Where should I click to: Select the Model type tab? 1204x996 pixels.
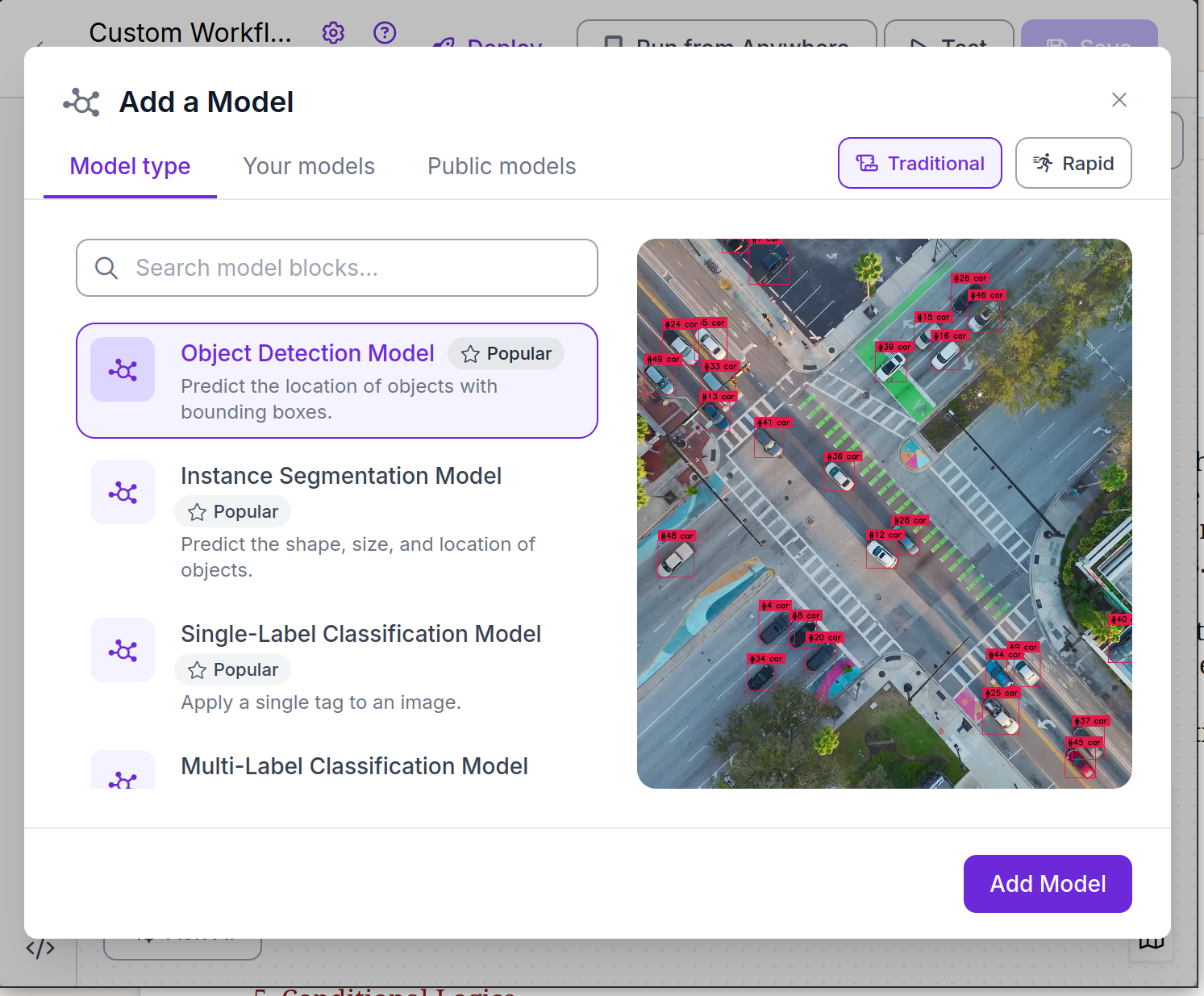click(x=130, y=166)
